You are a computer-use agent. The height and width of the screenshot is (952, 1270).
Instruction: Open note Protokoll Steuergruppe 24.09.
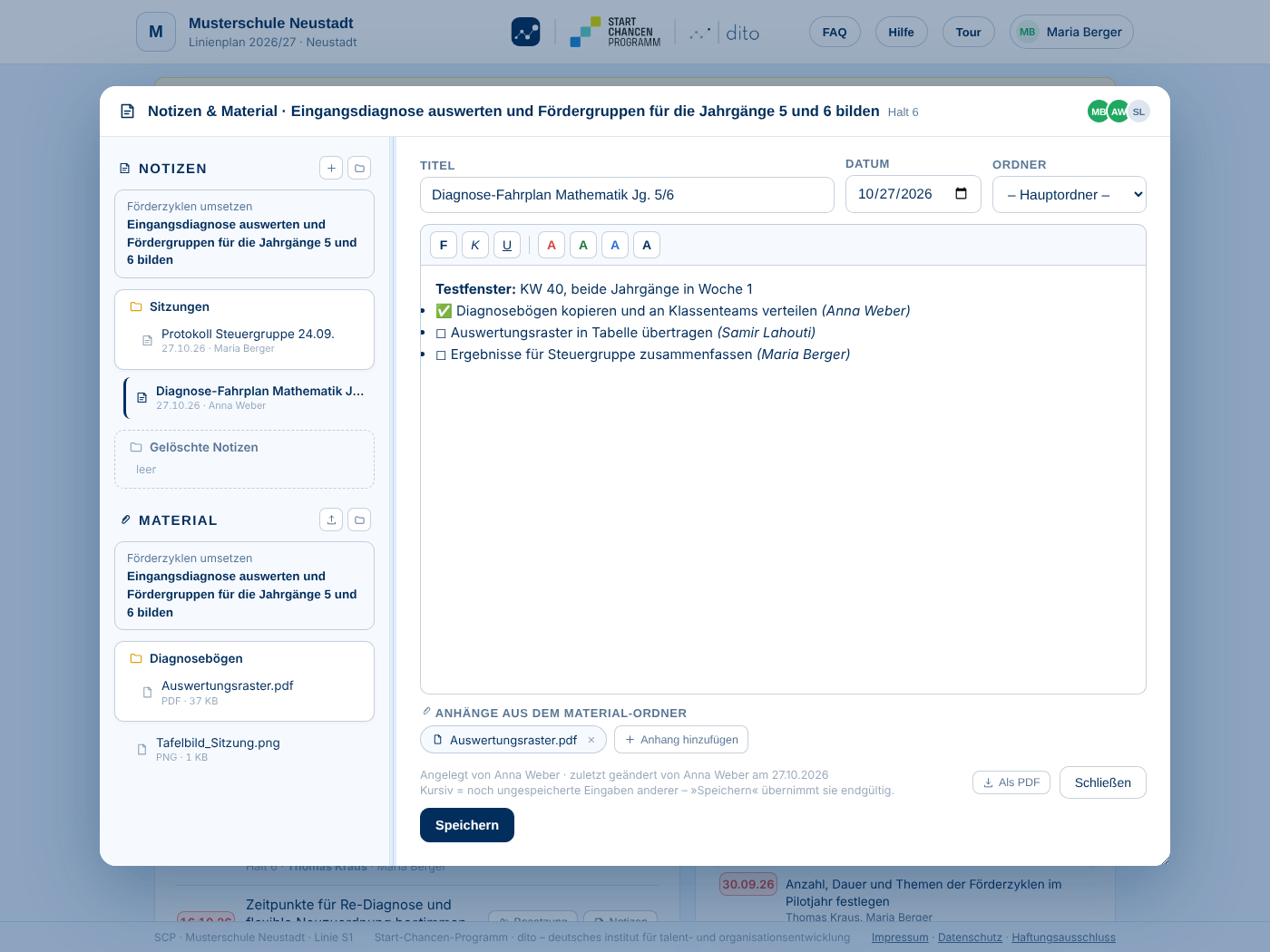coord(245,340)
